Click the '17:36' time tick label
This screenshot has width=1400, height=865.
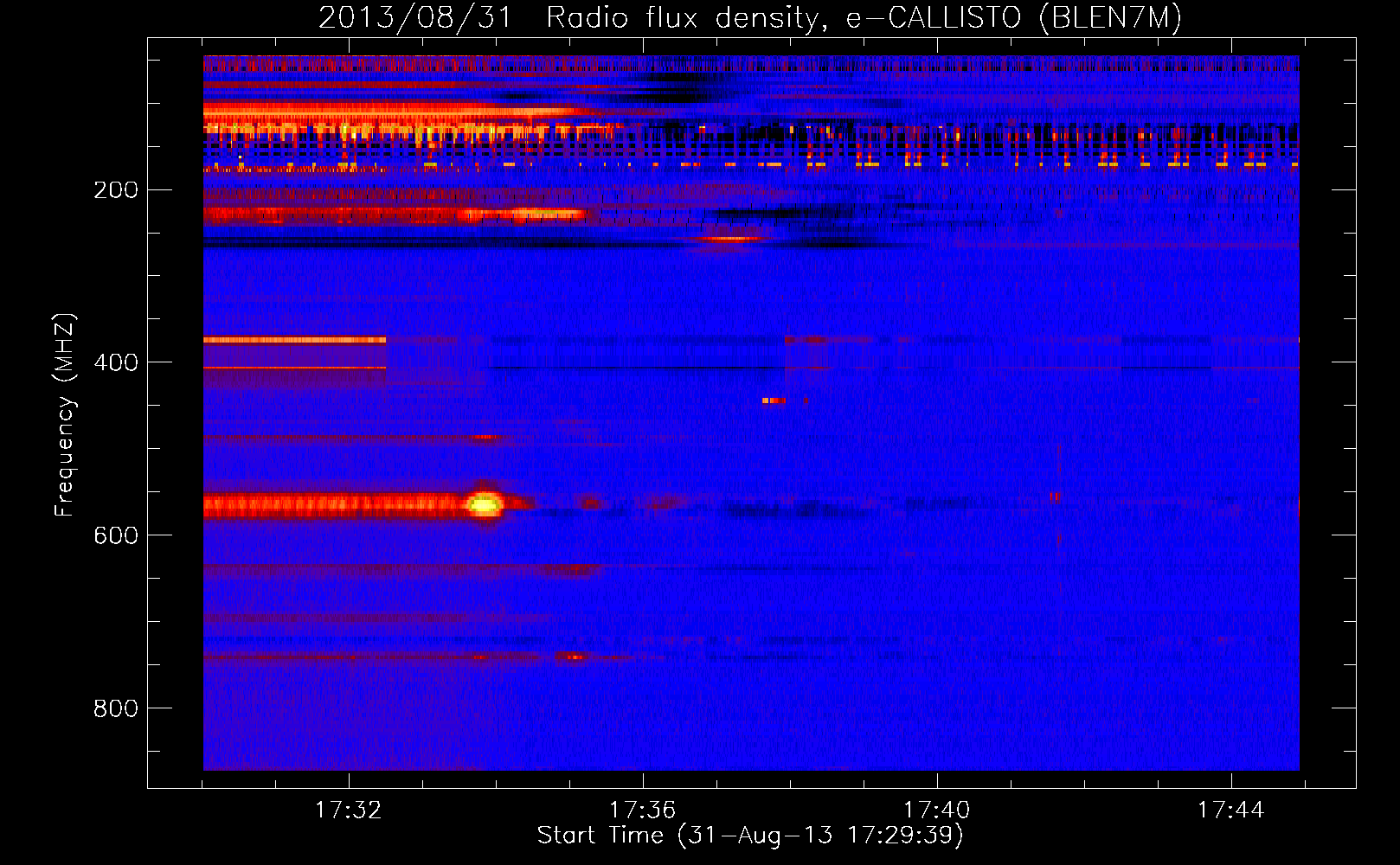[642, 811]
